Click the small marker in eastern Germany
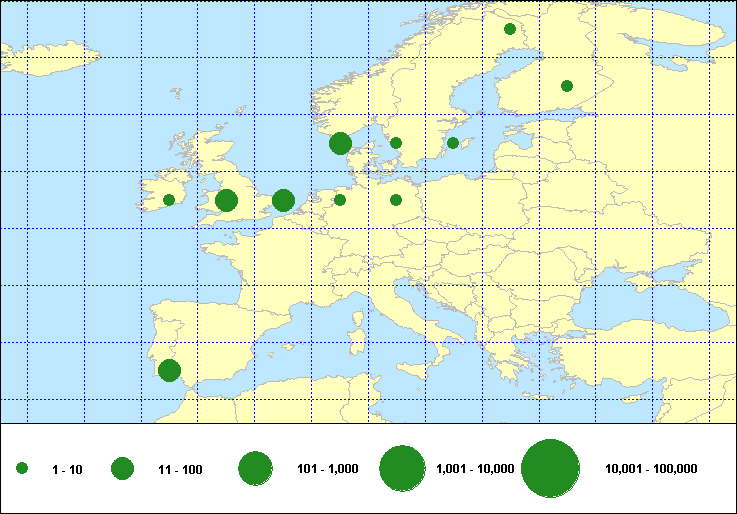Screen dimensions: 737x514 point(396,200)
